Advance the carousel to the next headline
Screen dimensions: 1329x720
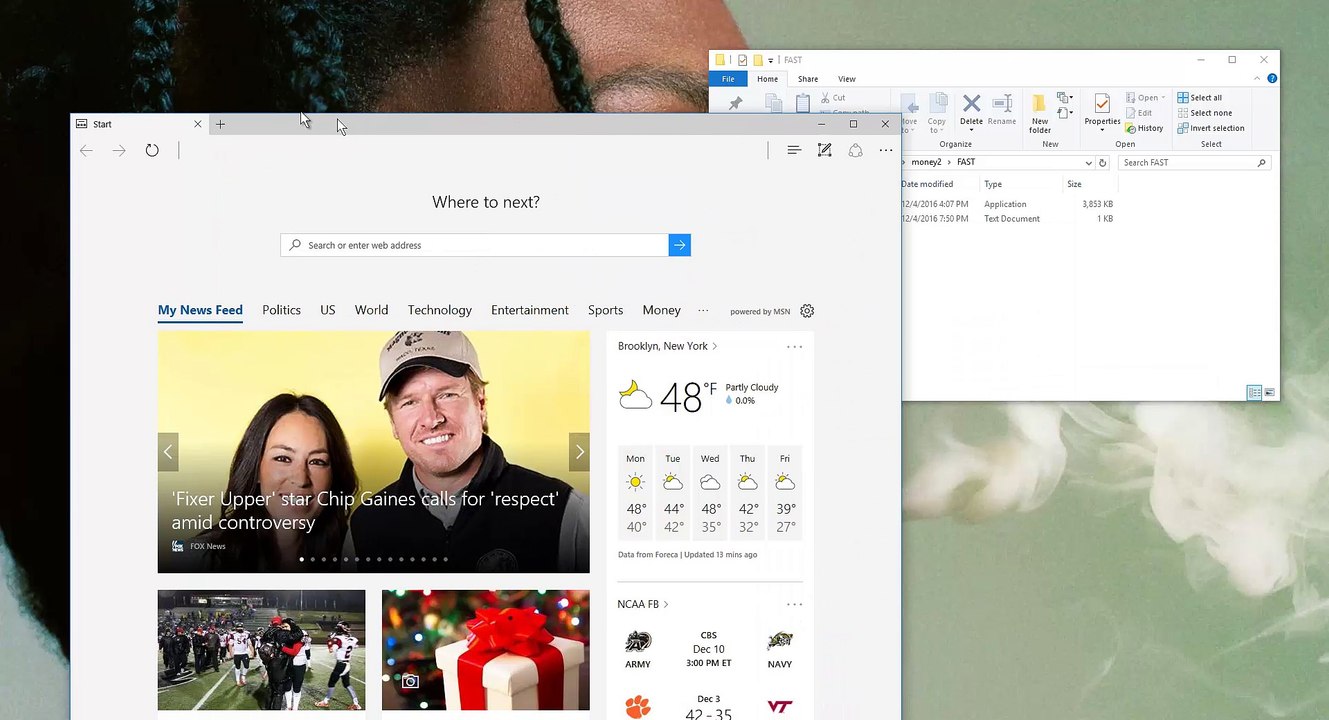pos(579,452)
